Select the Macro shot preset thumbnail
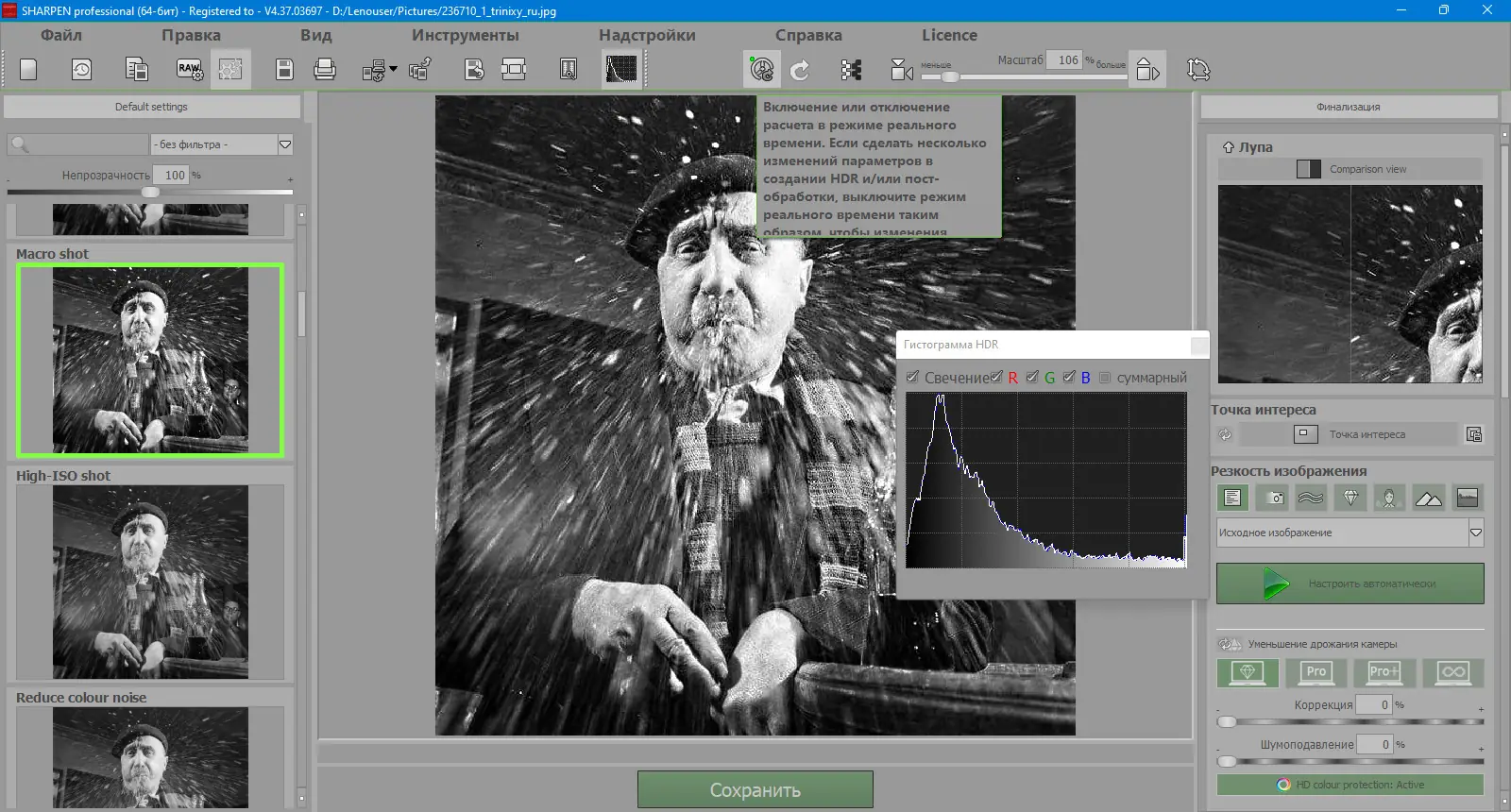This screenshot has width=1511, height=812. click(x=150, y=360)
